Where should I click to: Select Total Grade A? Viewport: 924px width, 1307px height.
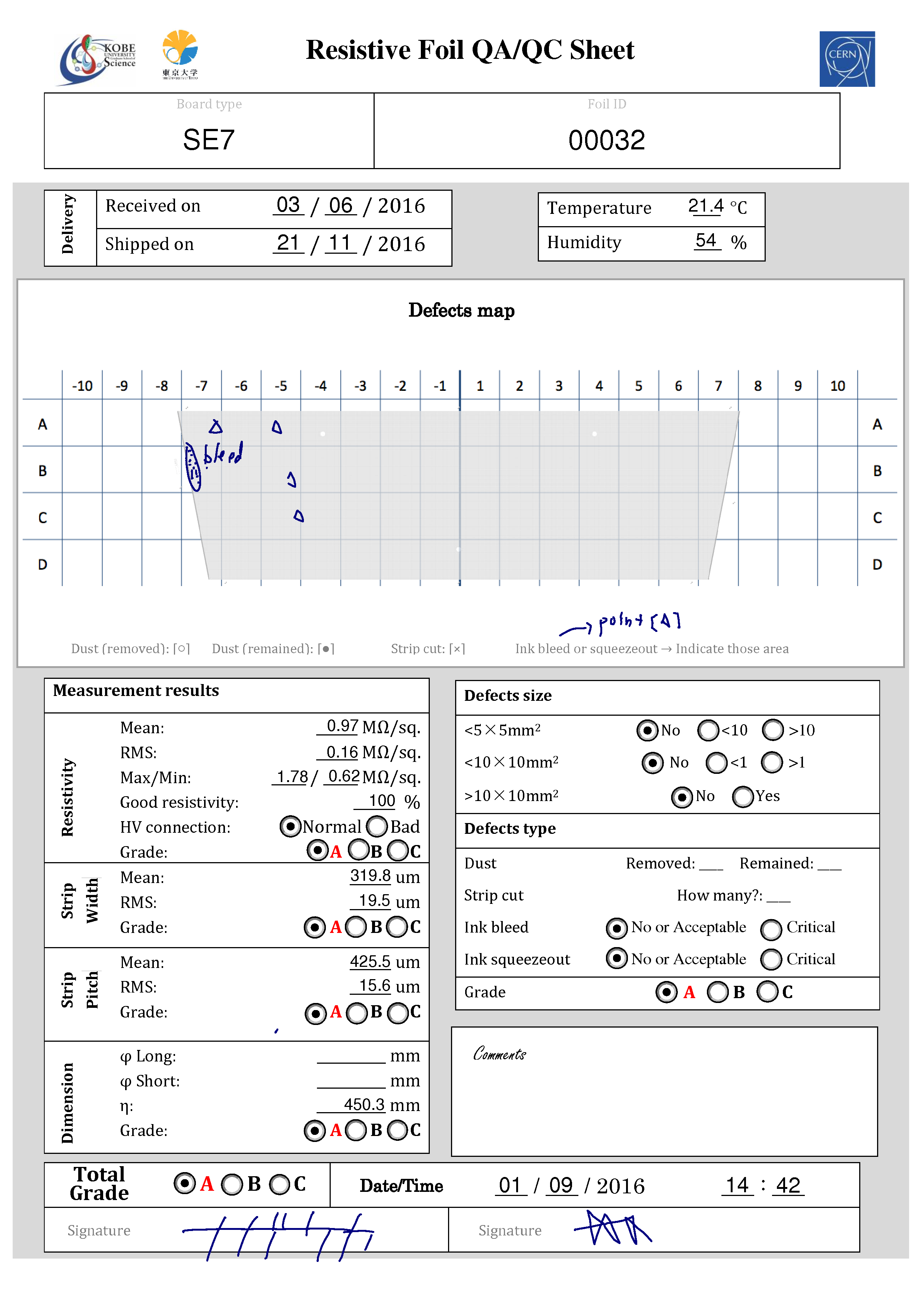[x=184, y=1183]
